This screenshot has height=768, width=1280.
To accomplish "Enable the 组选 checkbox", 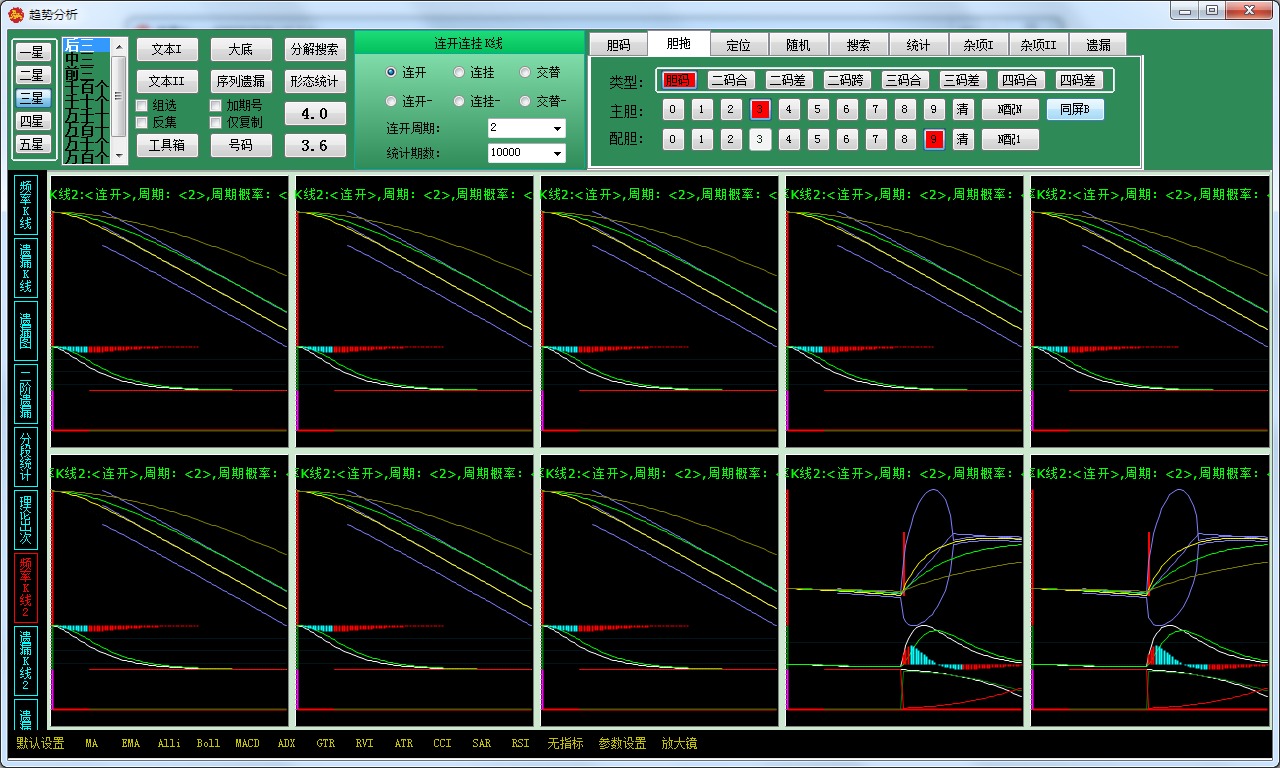I will [x=142, y=105].
